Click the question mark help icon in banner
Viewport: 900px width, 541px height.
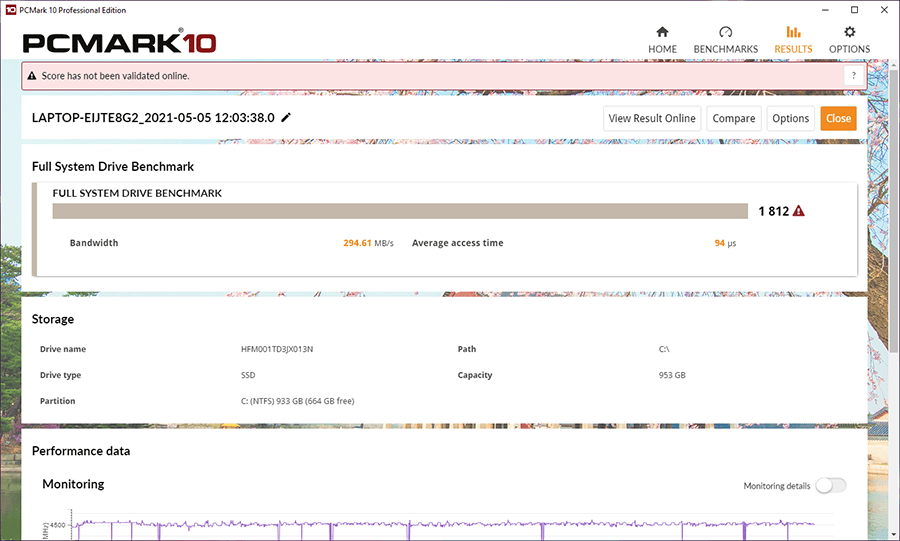[854, 76]
